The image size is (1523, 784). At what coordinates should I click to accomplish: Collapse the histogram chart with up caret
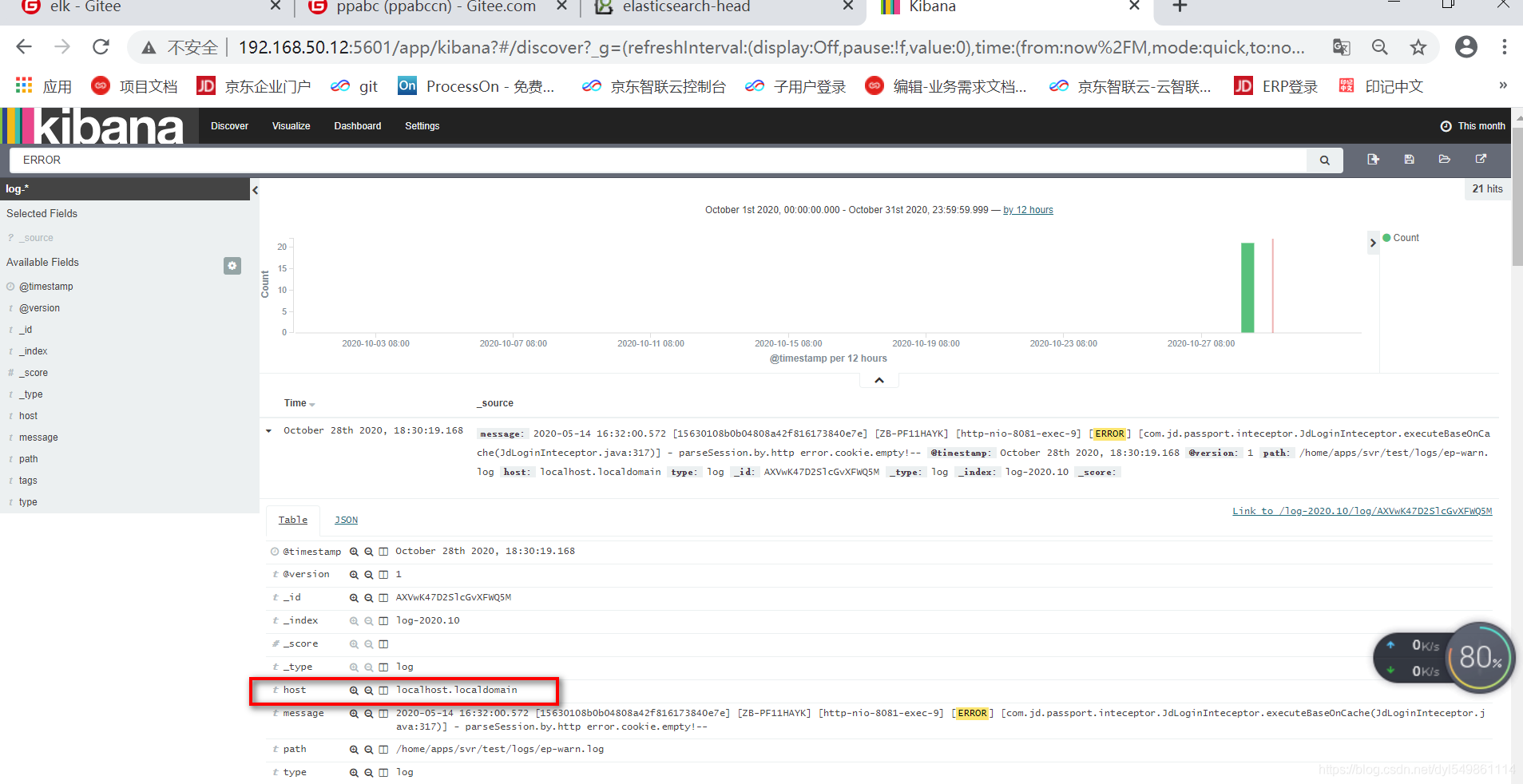tap(879, 380)
